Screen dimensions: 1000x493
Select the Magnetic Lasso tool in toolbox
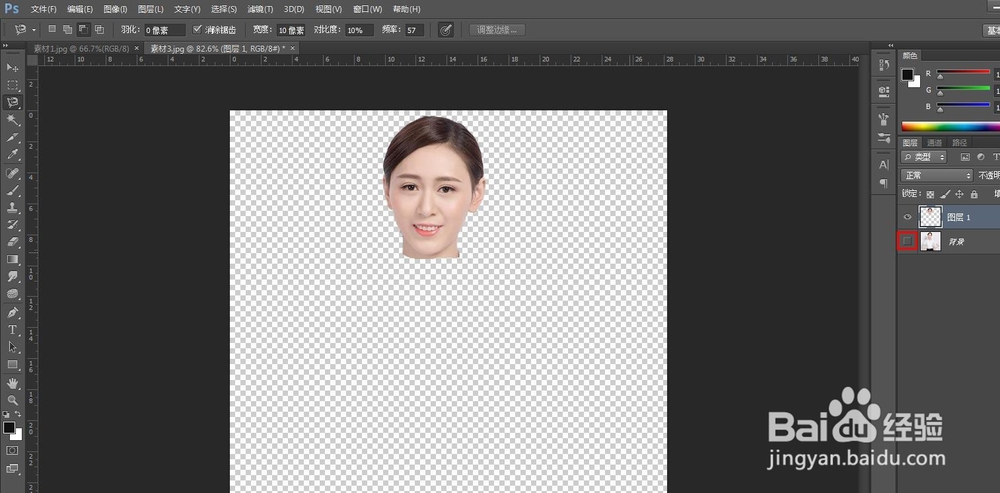12,102
